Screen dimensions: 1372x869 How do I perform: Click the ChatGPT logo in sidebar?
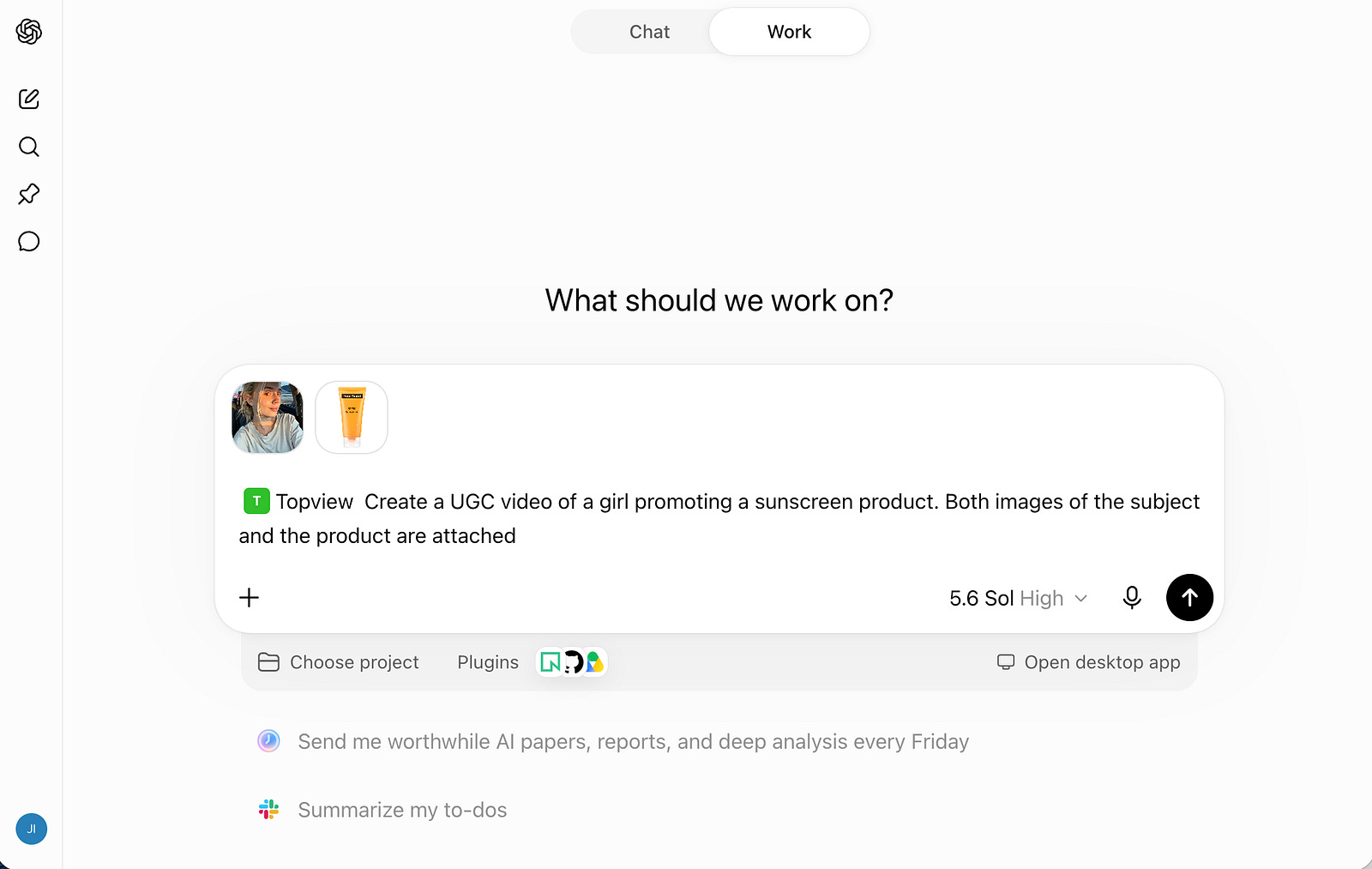pyautogui.click(x=29, y=32)
